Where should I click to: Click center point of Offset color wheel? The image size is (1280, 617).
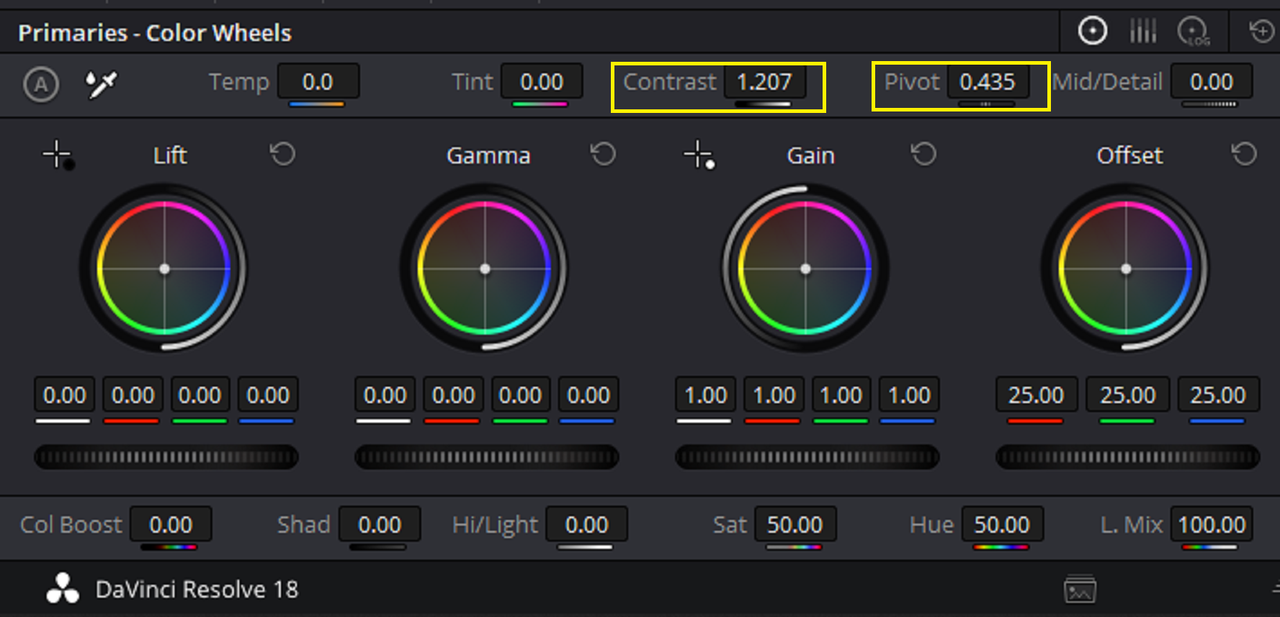1126,269
